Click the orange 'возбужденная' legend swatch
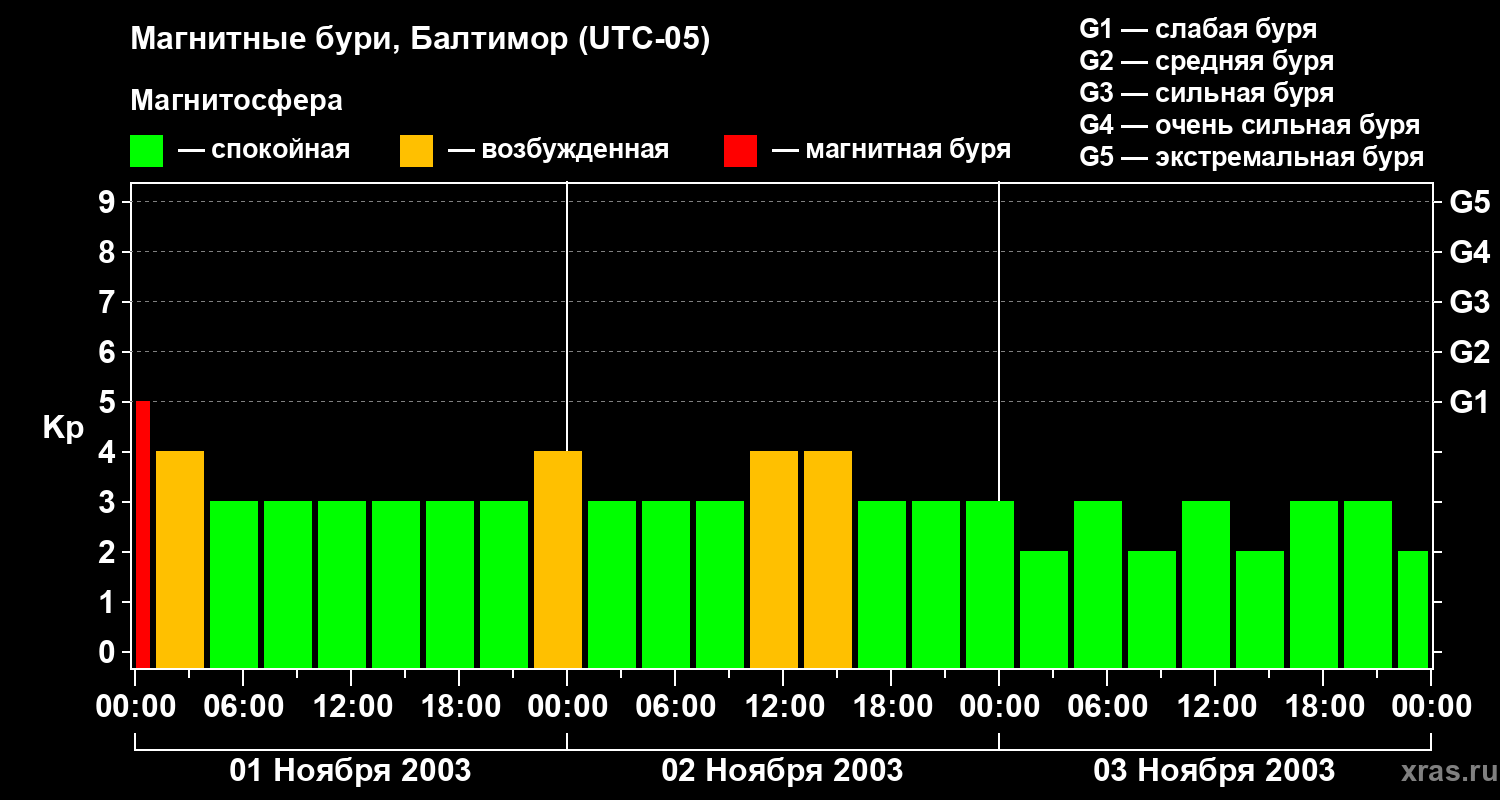The height and width of the screenshot is (800, 1500). tap(416, 151)
